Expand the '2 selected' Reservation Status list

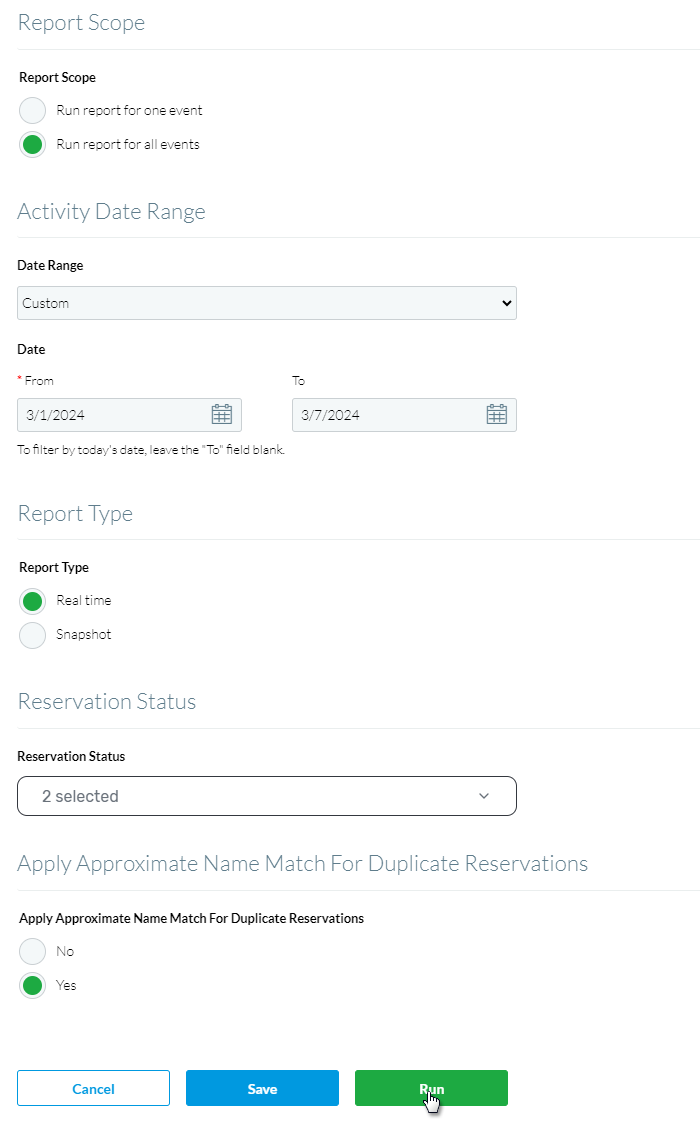(x=267, y=796)
